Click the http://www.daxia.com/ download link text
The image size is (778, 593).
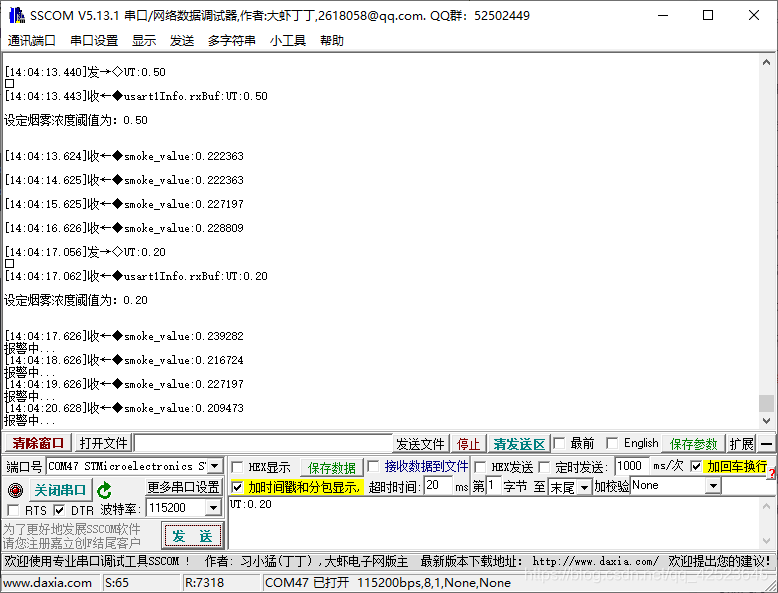tap(595, 561)
